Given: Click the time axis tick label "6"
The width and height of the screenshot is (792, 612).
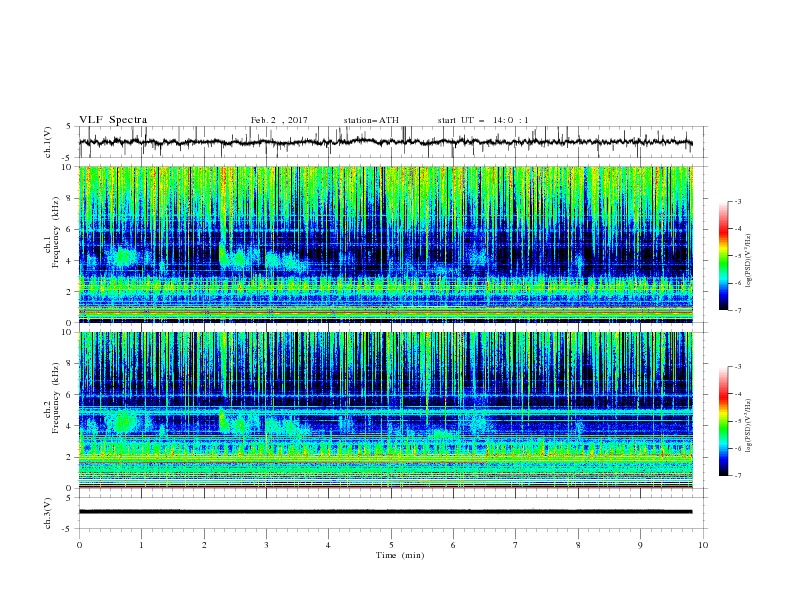Looking at the screenshot, I should 453,545.
